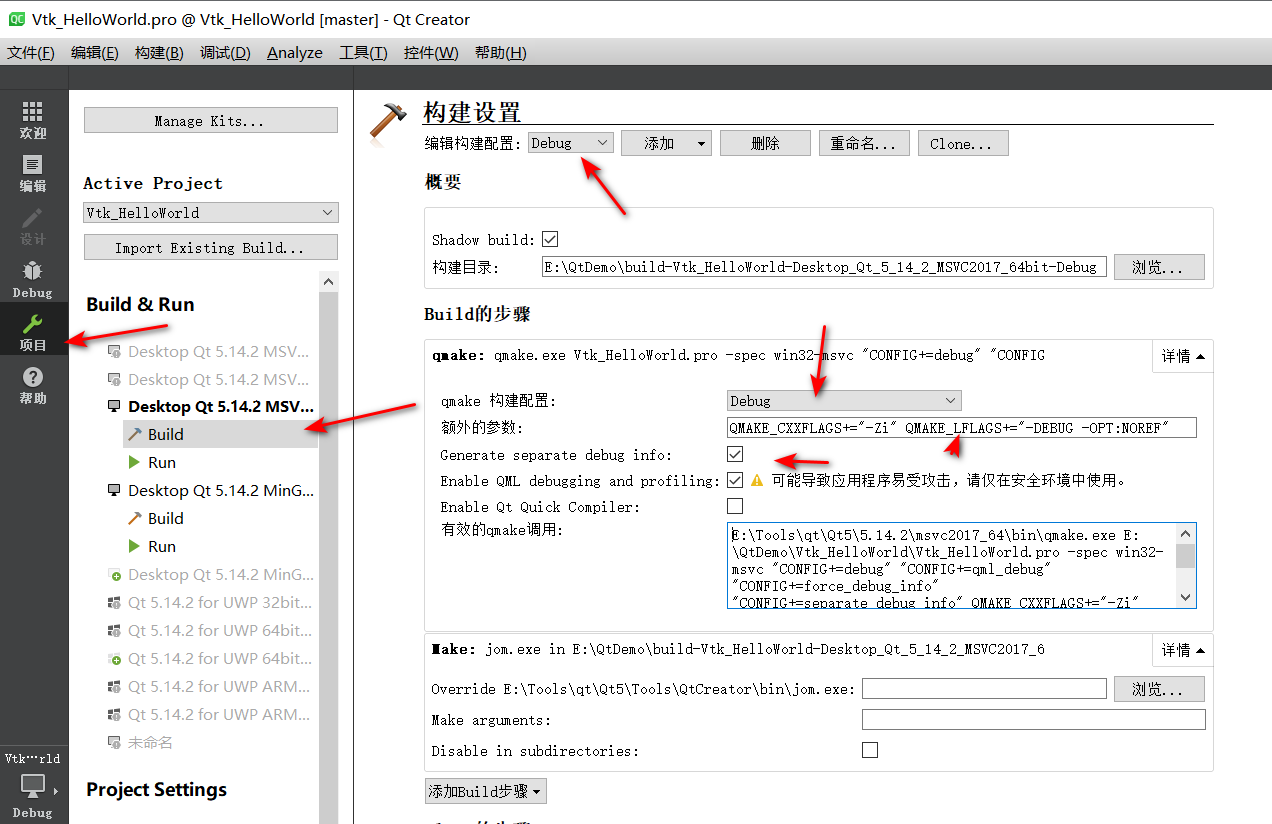Open qmake 构建配置 Debug combo box

(844, 400)
